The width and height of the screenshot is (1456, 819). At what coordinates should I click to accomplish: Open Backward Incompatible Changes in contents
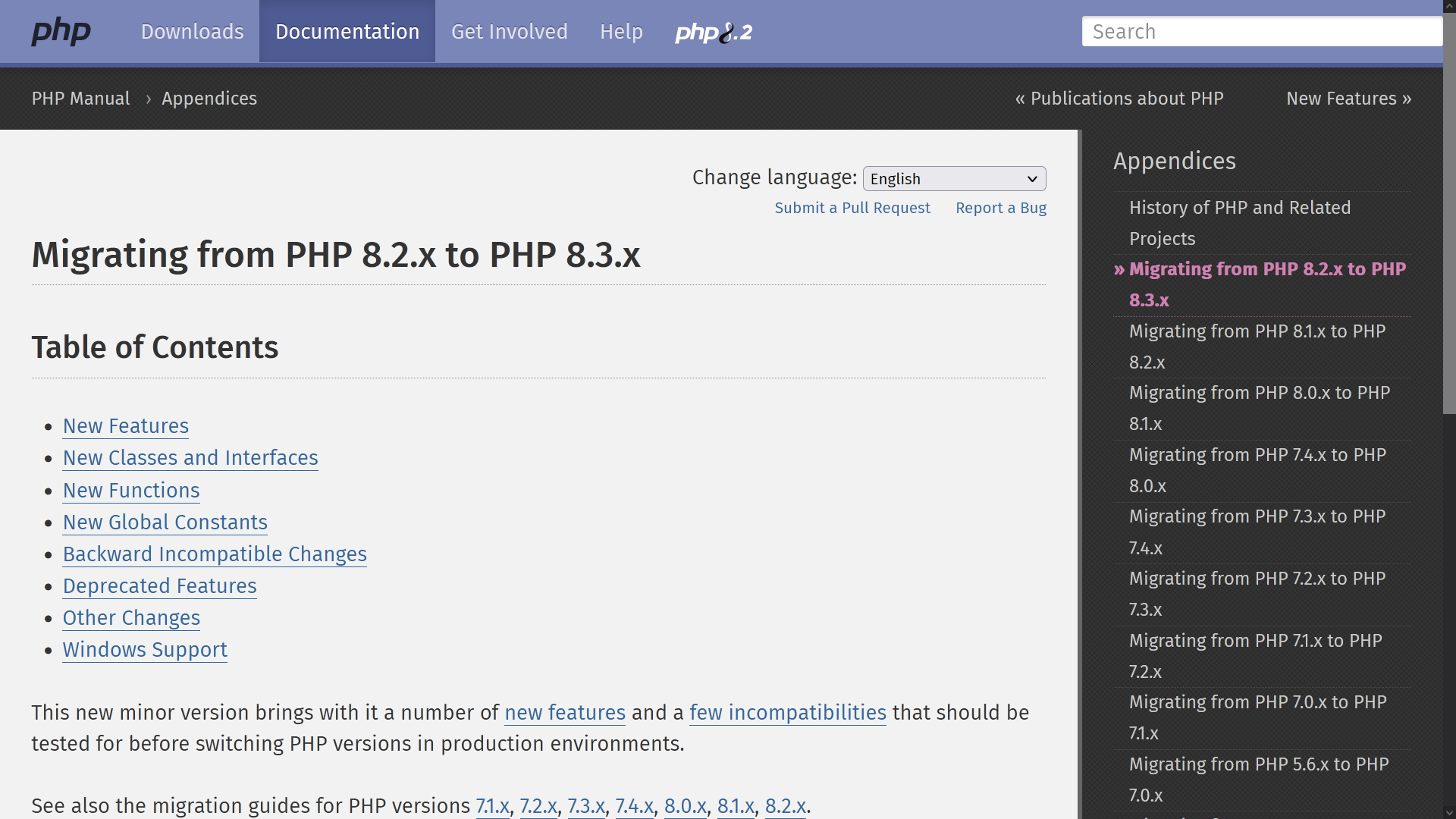(x=215, y=554)
